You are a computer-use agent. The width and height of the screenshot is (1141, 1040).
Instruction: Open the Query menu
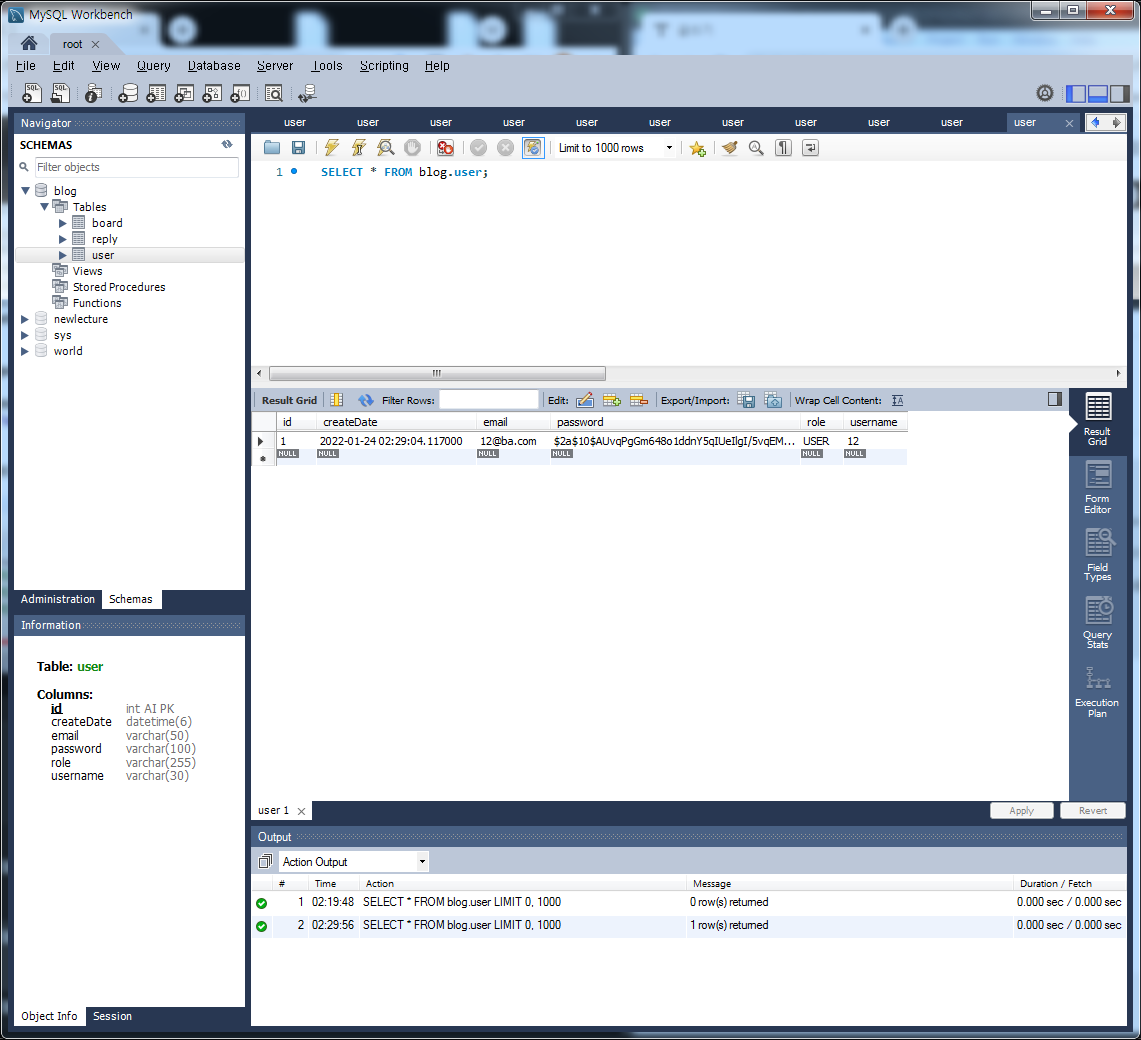click(x=154, y=66)
